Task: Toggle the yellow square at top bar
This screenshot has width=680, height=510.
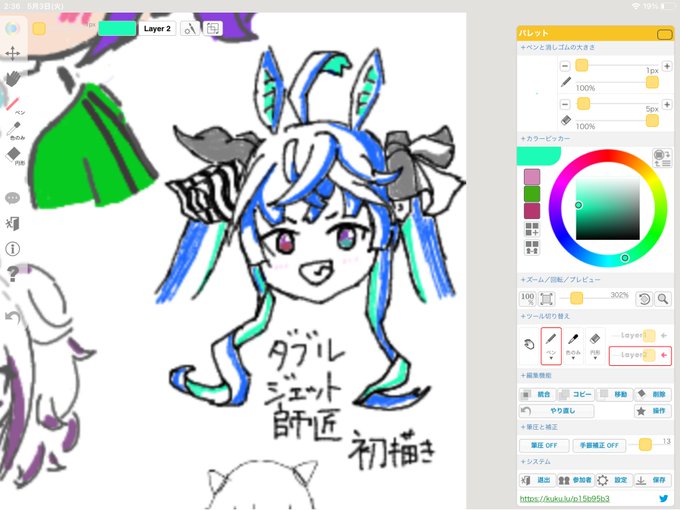Action: (39, 29)
